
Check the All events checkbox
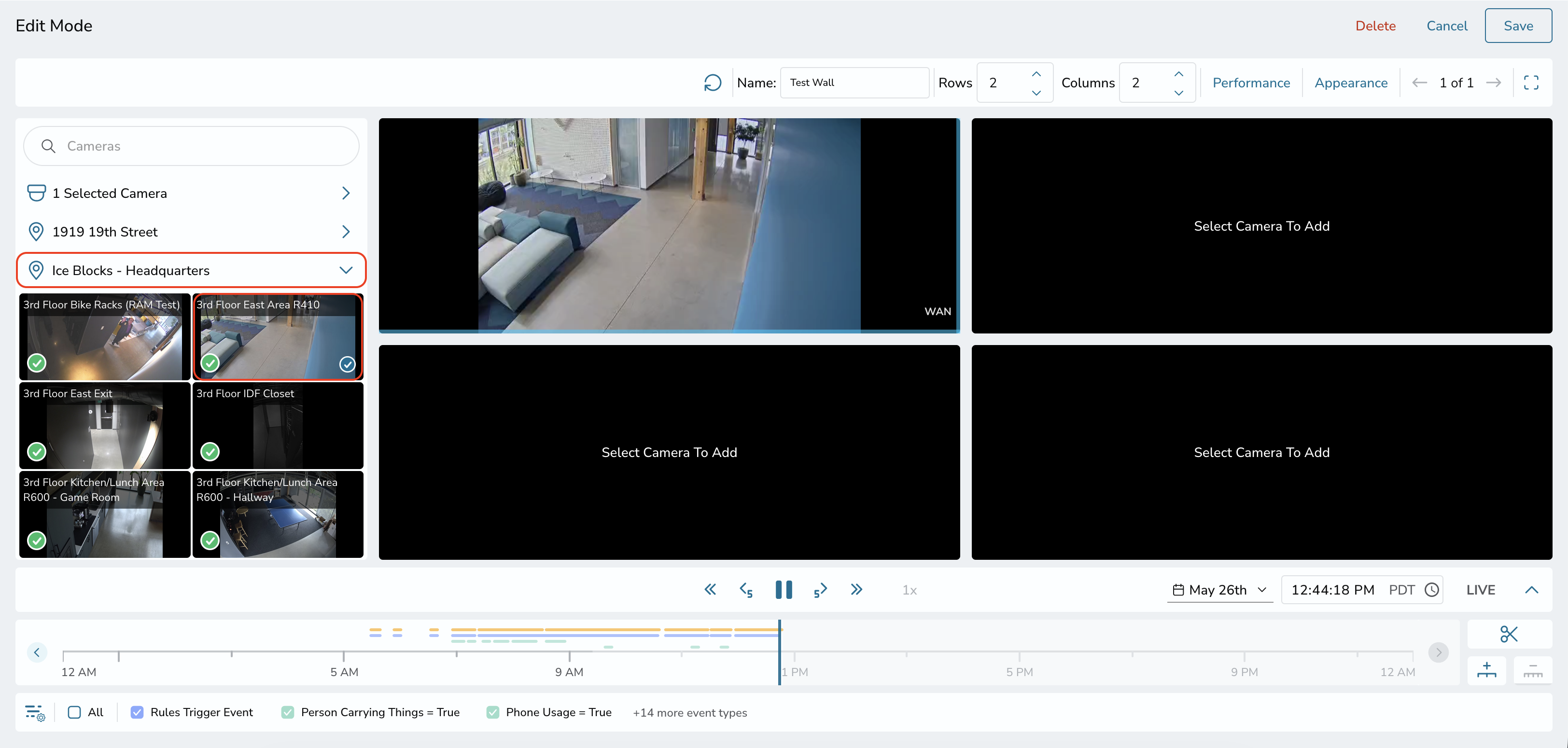(74, 712)
